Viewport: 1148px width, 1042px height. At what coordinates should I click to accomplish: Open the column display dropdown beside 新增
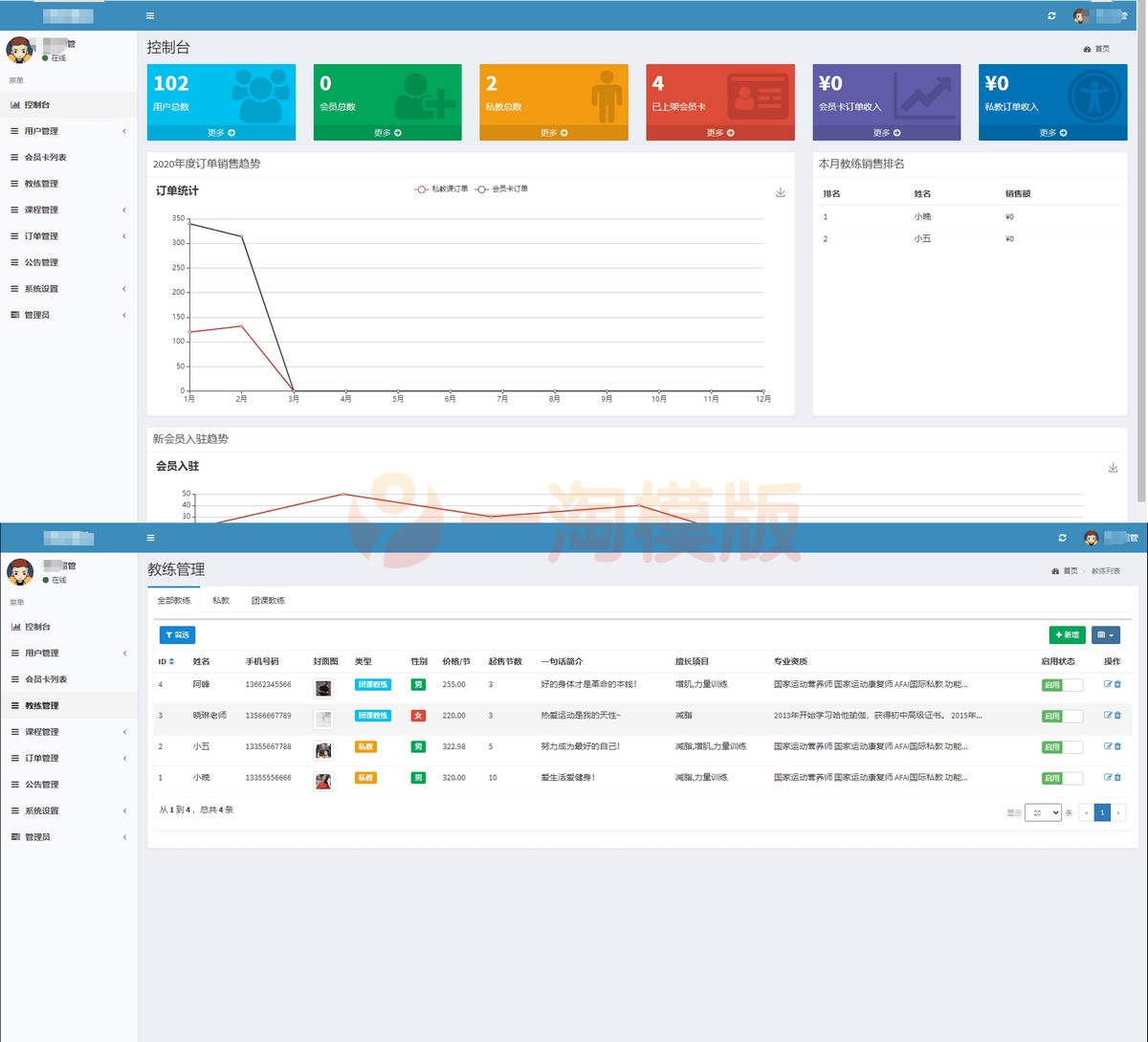point(1105,634)
